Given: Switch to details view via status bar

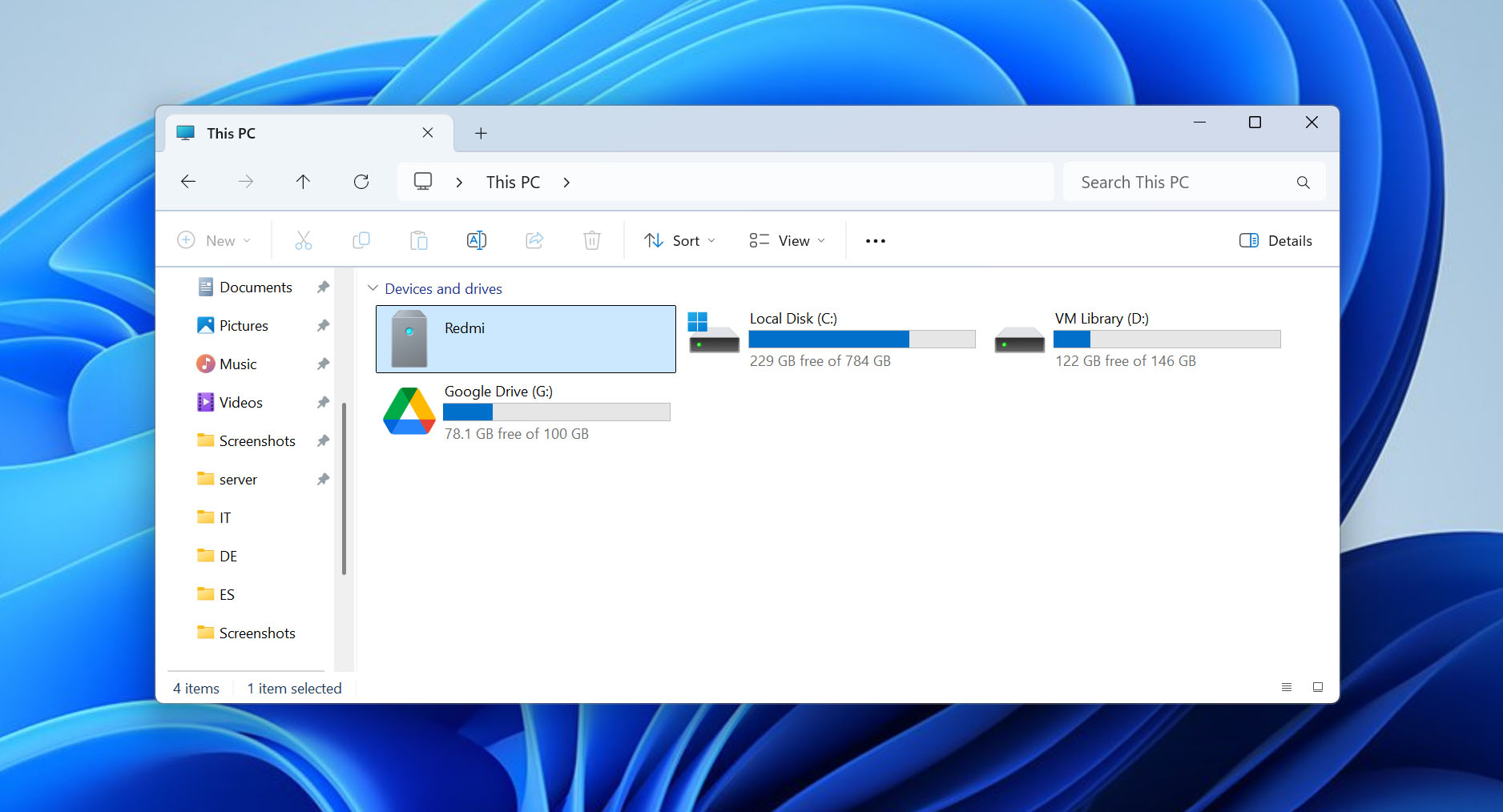Looking at the screenshot, I should pyautogui.click(x=1287, y=687).
